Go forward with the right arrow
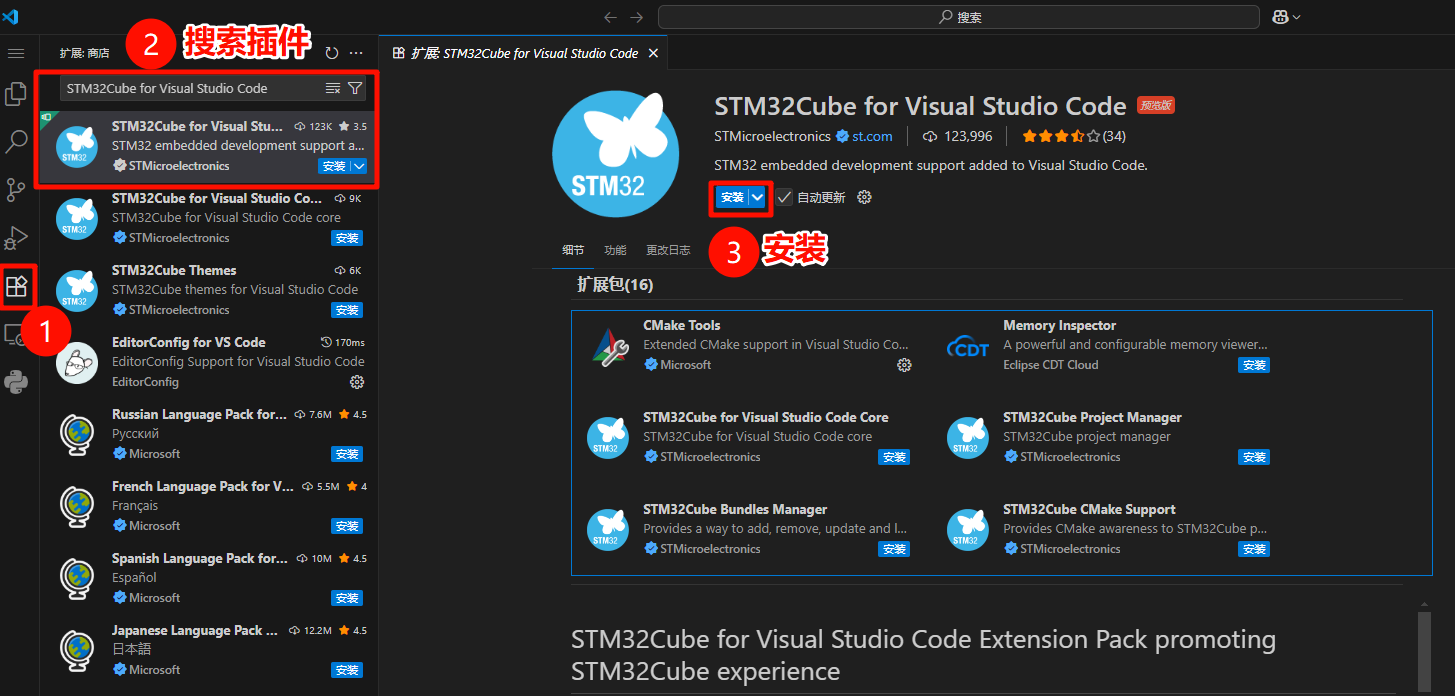Image resolution: width=1455 pixels, height=696 pixels. coord(637,17)
